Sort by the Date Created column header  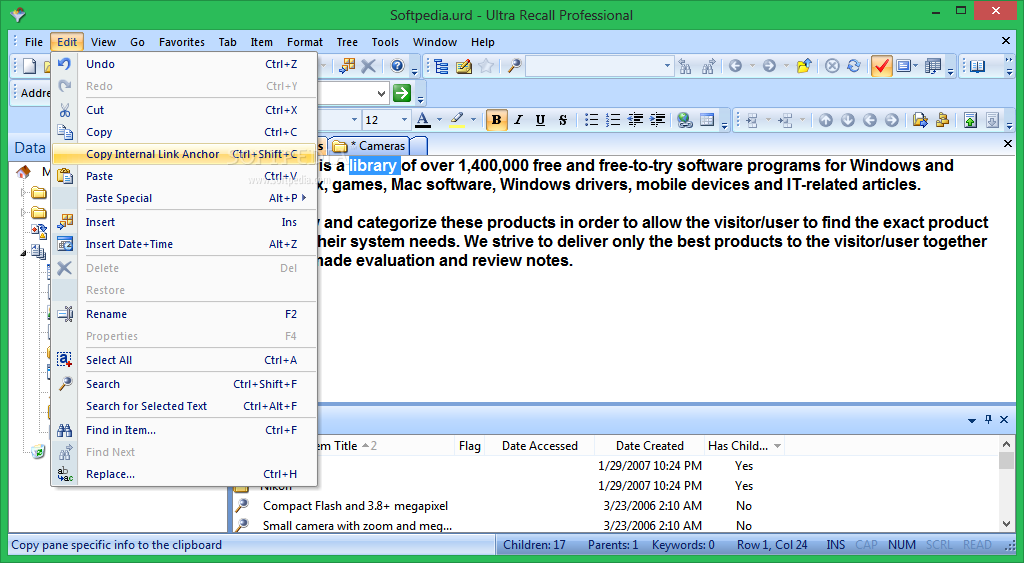650,446
